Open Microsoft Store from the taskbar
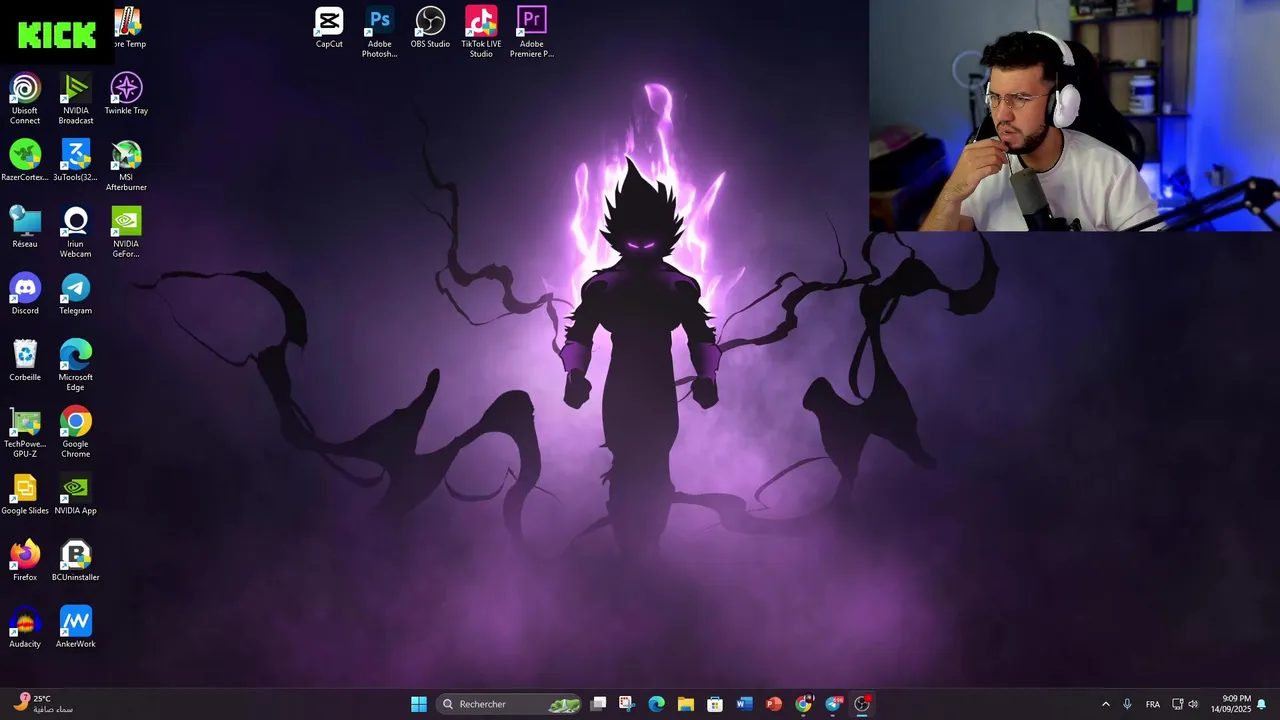The height and width of the screenshot is (720, 1280). [x=715, y=704]
